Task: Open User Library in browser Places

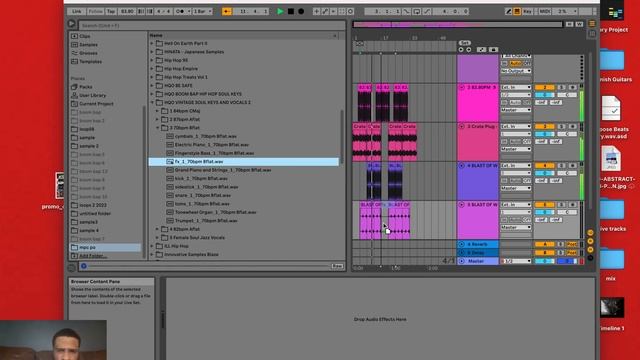Action: click(x=92, y=96)
